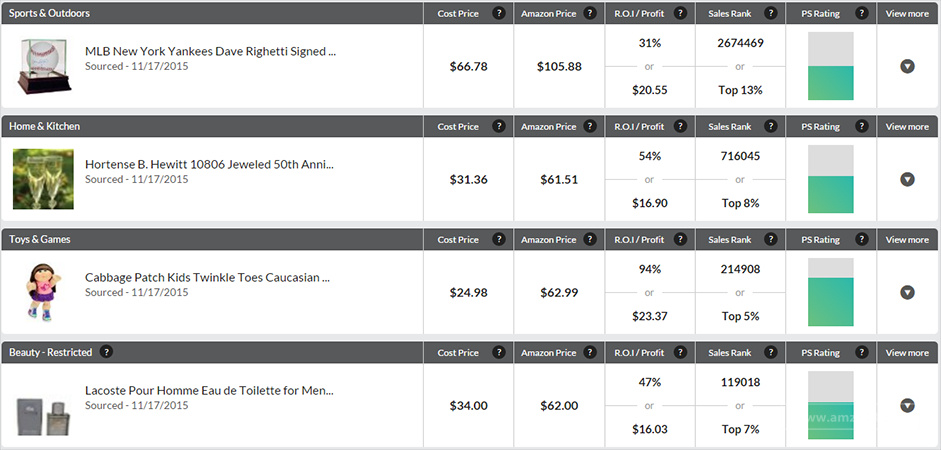Click View more header in Toys & Games

907,240
